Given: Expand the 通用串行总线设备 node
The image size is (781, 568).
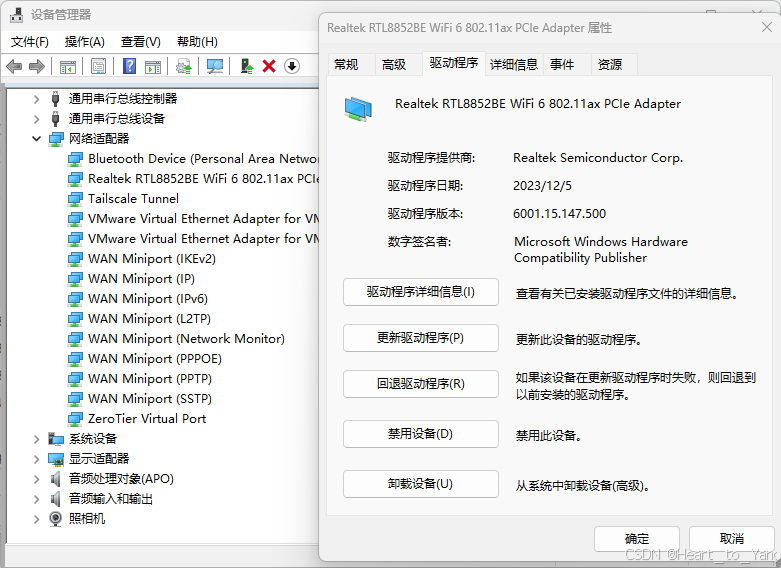Looking at the screenshot, I should (36, 119).
